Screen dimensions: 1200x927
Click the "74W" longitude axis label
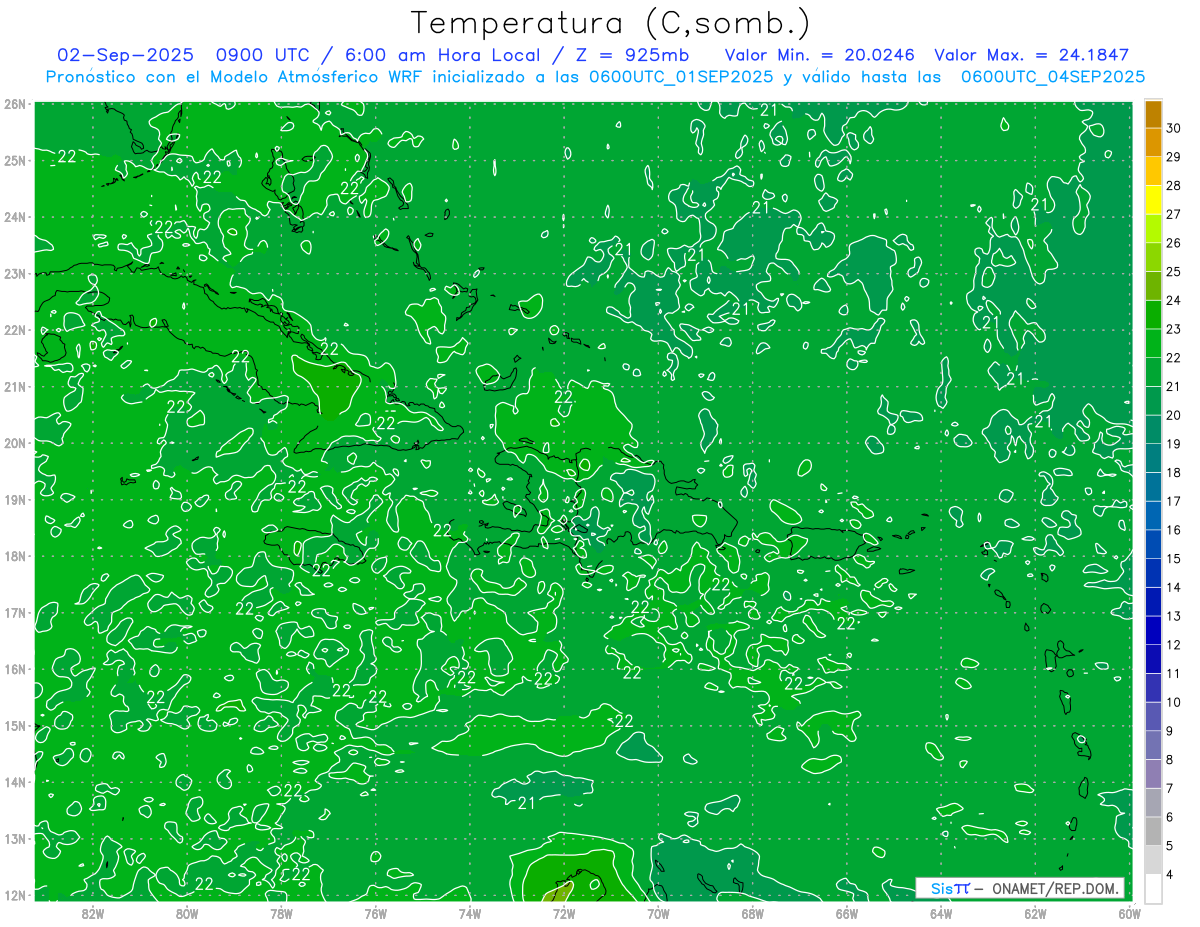click(470, 913)
